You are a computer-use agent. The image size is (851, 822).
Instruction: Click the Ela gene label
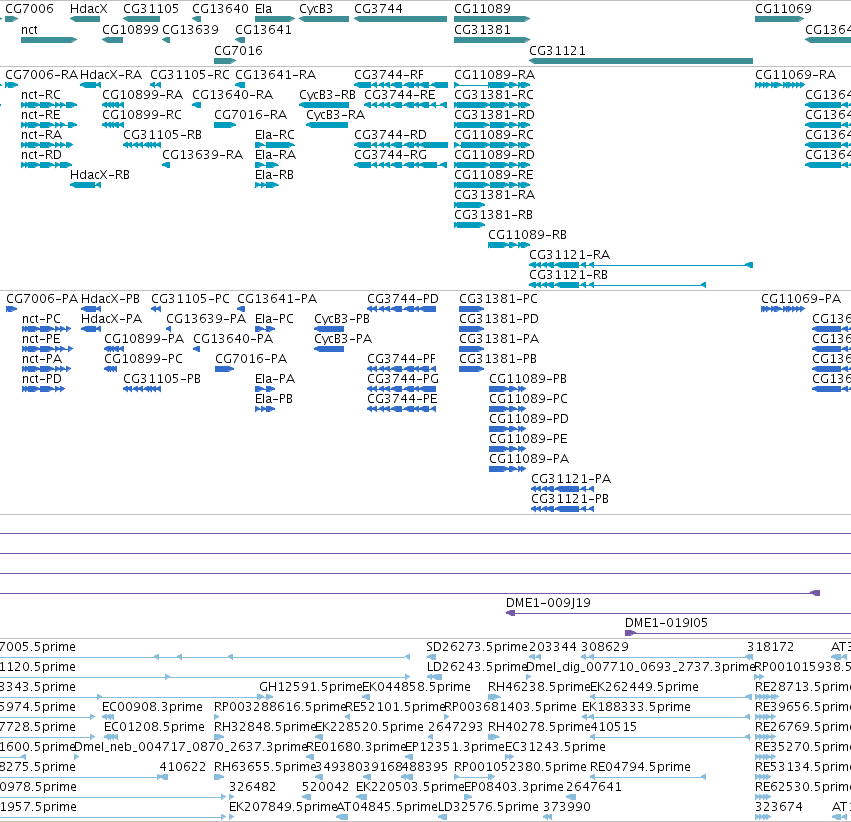pos(264,9)
